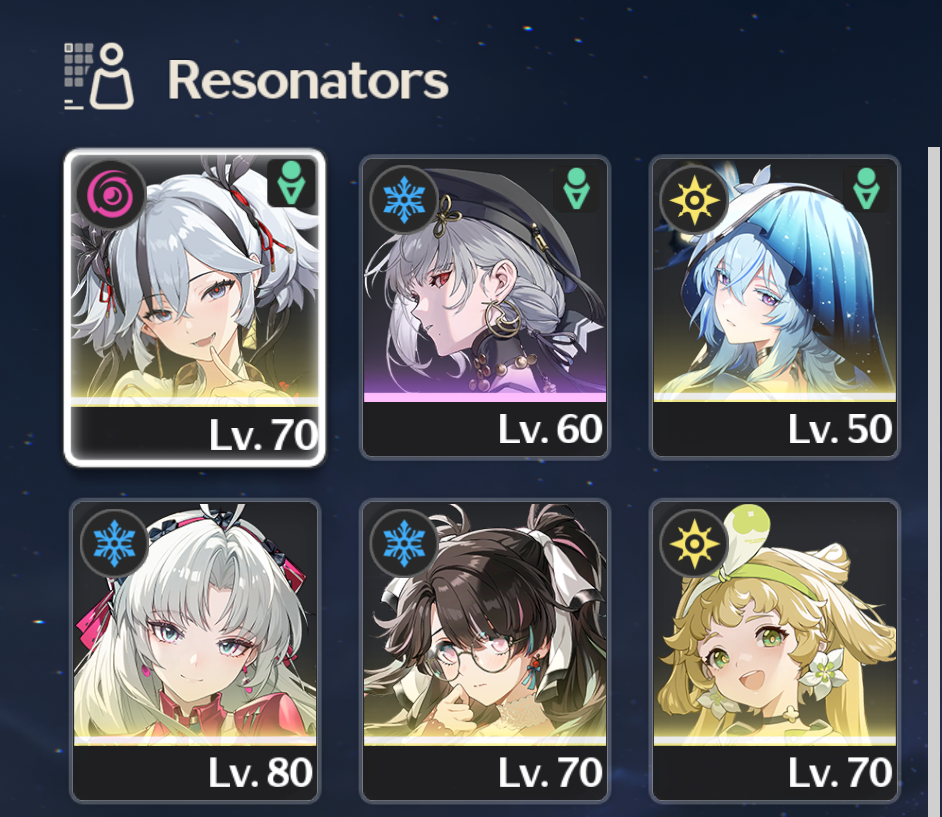Select the beret-wearing Lv. 60 resonator

(x=485, y=308)
